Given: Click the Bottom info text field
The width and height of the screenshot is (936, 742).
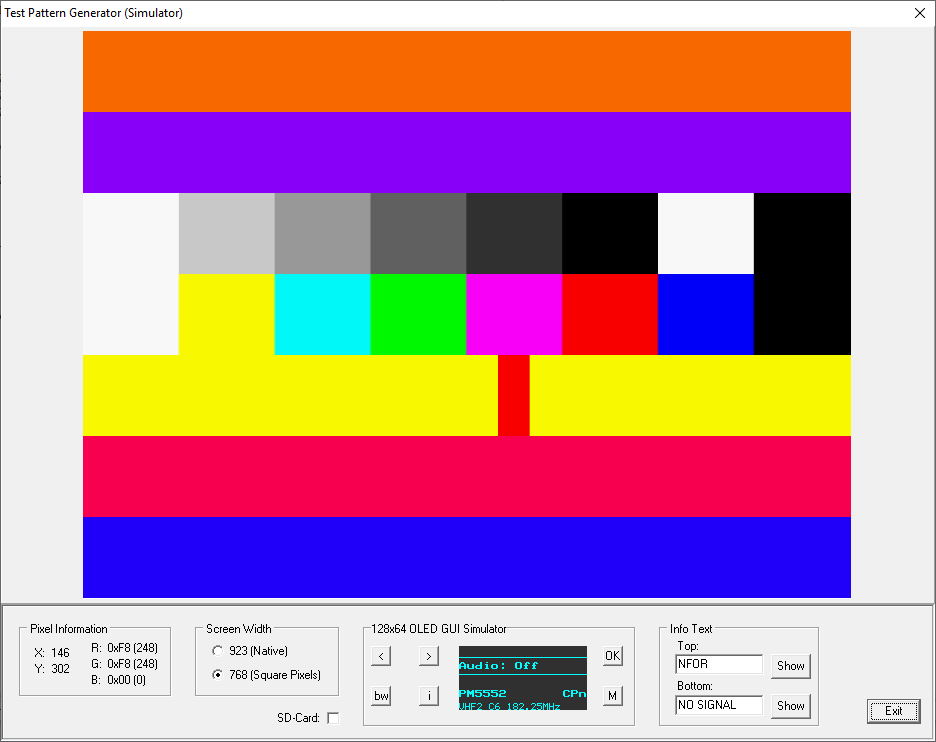Looking at the screenshot, I should (x=719, y=705).
